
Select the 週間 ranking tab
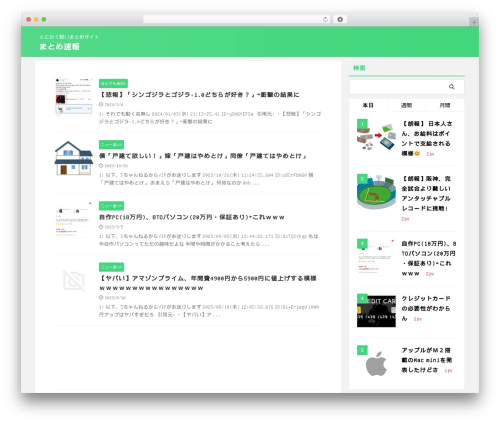(406, 105)
